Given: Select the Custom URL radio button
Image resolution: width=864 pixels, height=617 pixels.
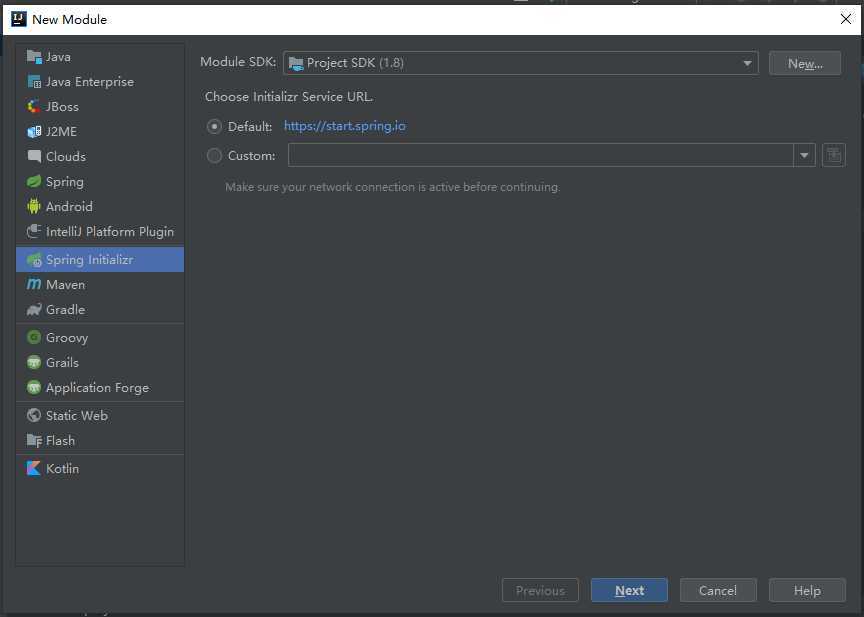Looking at the screenshot, I should 214,156.
